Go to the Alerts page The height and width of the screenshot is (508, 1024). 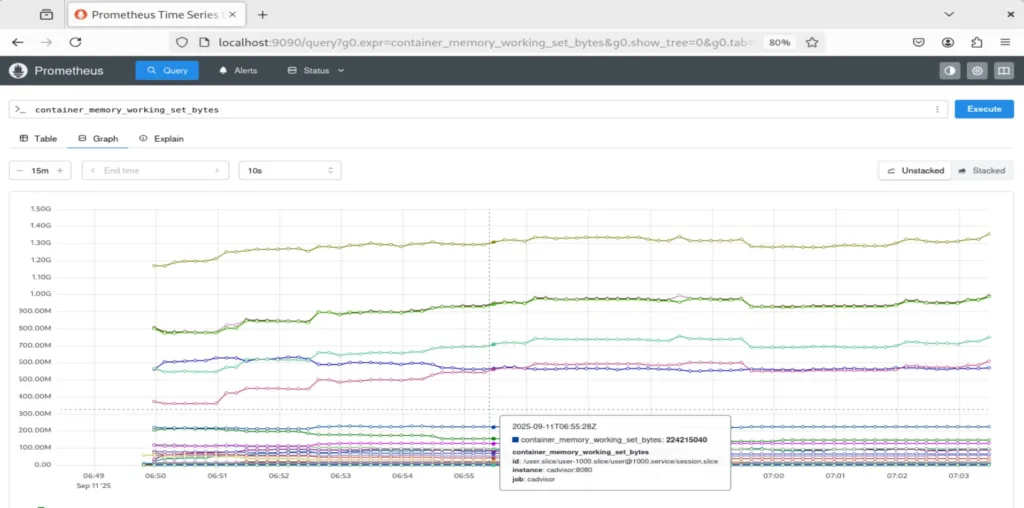[238, 71]
